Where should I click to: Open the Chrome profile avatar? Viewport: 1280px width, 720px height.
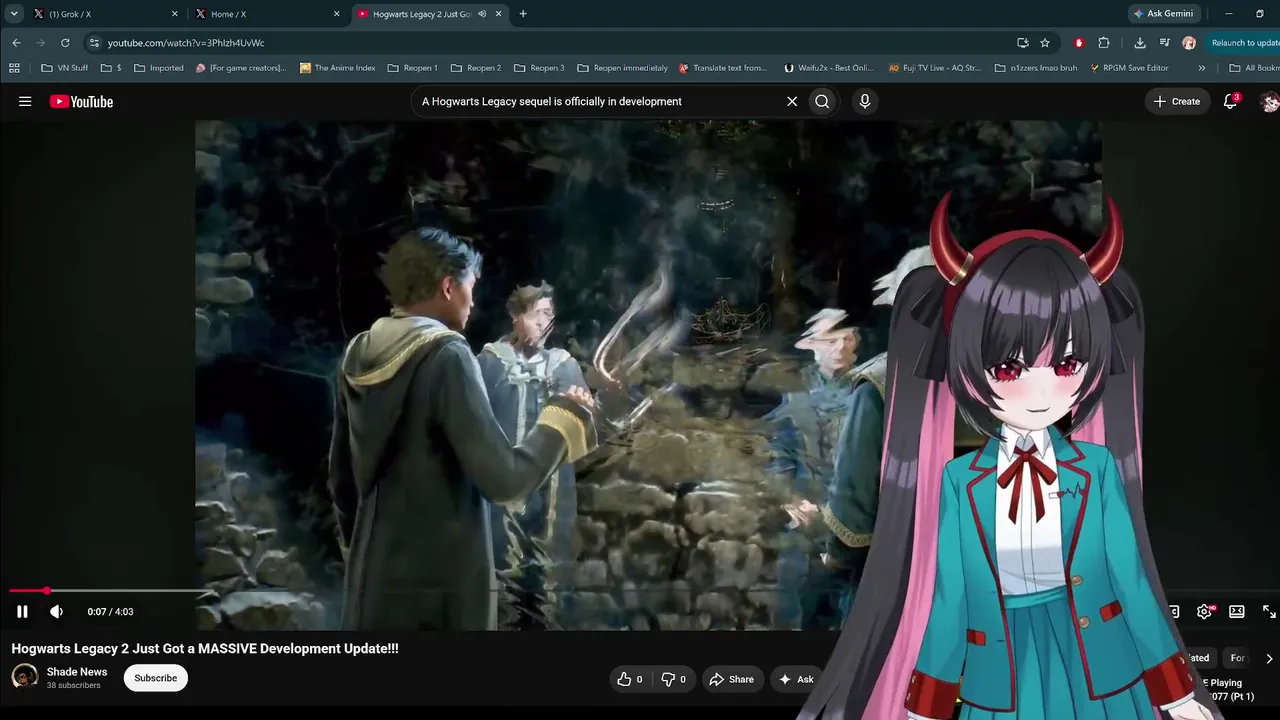(x=1189, y=43)
